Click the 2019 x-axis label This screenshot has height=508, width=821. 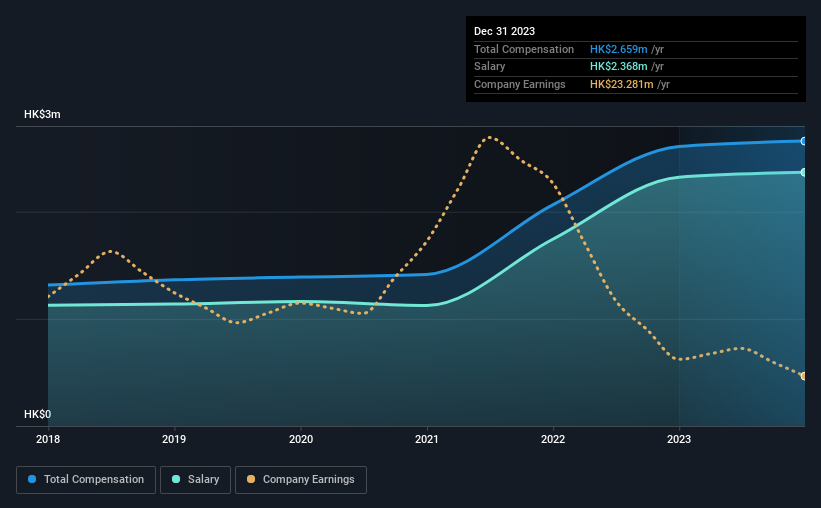point(174,439)
